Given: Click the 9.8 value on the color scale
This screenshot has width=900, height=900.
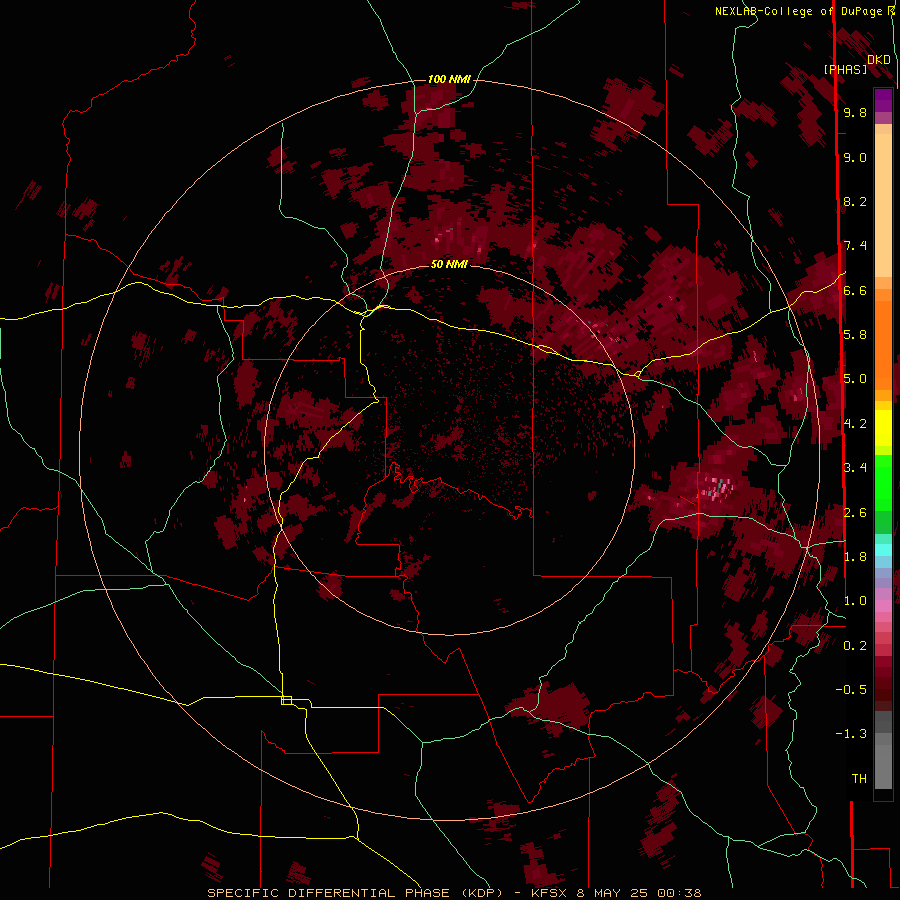Looking at the screenshot, I should point(855,112).
